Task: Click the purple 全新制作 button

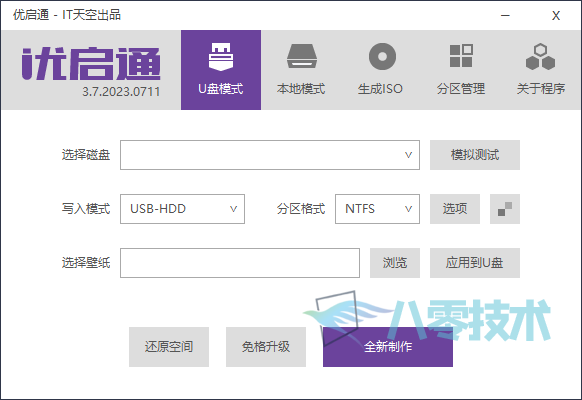Action: point(388,347)
